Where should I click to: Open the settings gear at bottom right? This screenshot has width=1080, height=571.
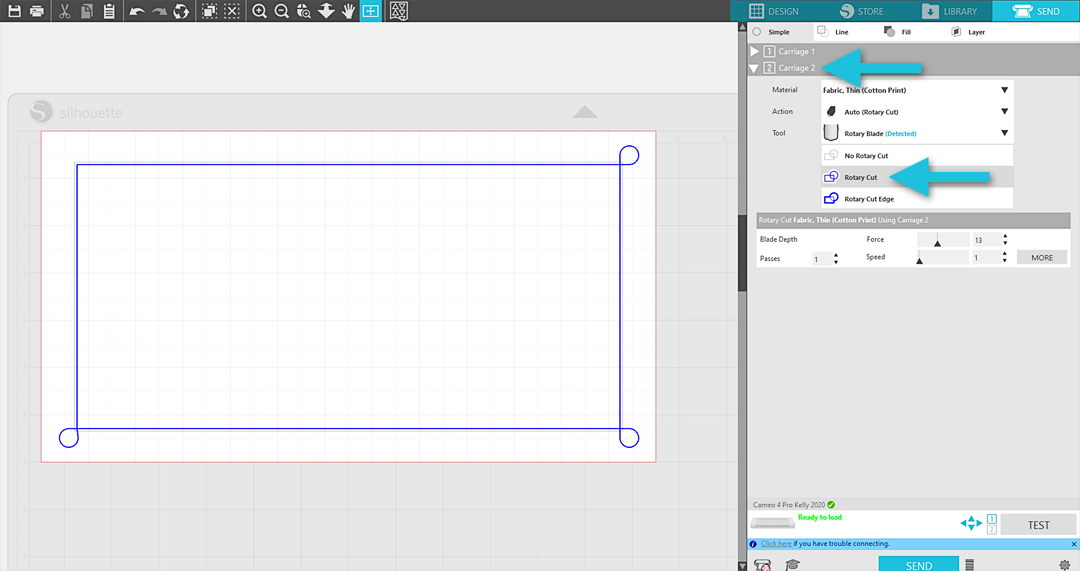[x=1064, y=565]
